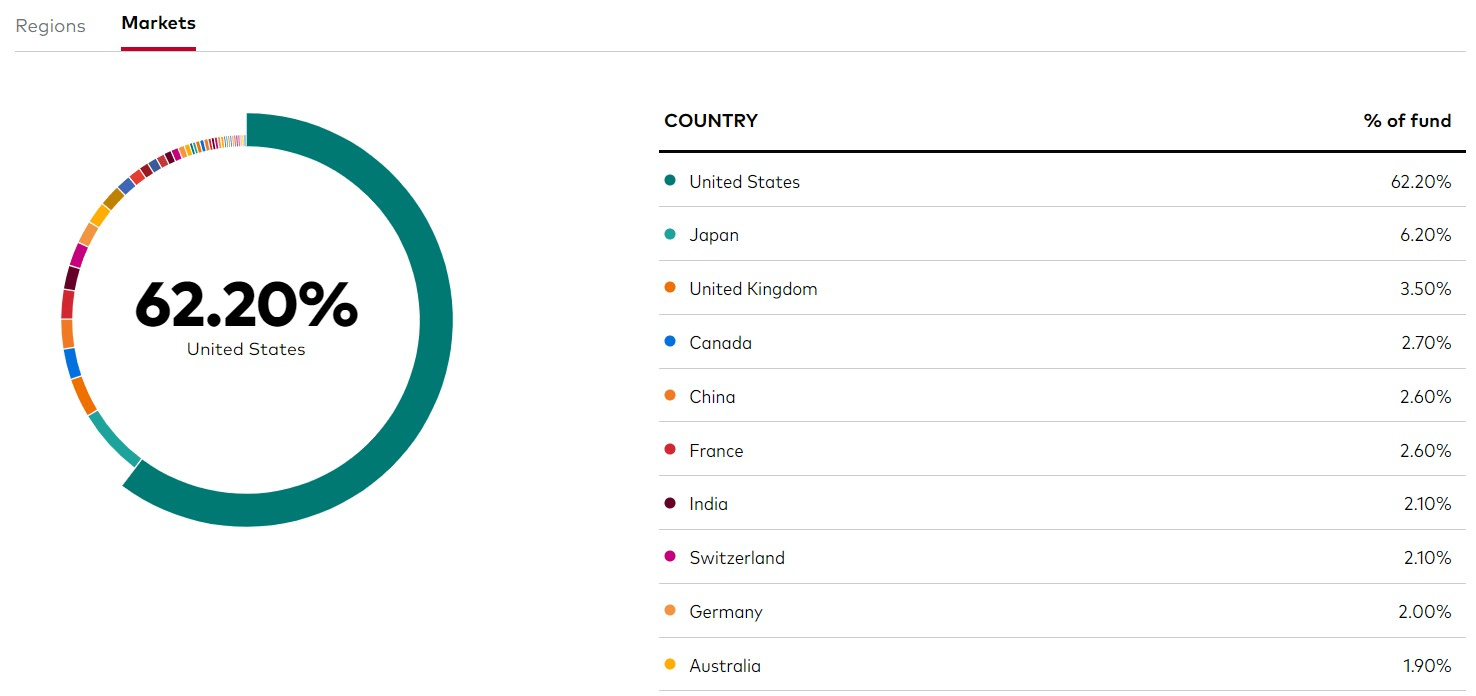
Task: Click the Germany legend dot
Action: coord(670,612)
